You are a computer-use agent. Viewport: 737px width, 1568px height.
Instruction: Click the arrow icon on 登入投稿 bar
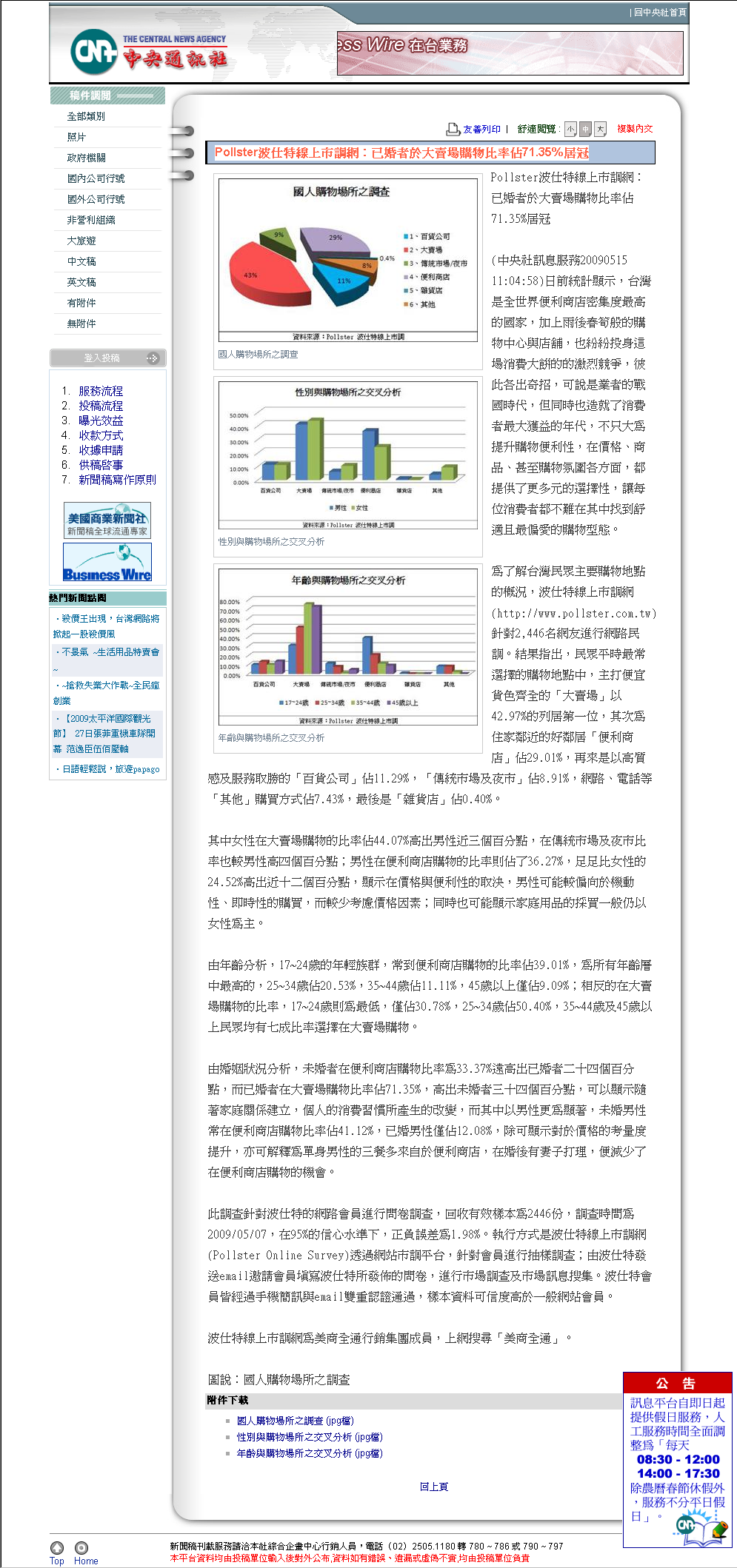pos(153,358)
